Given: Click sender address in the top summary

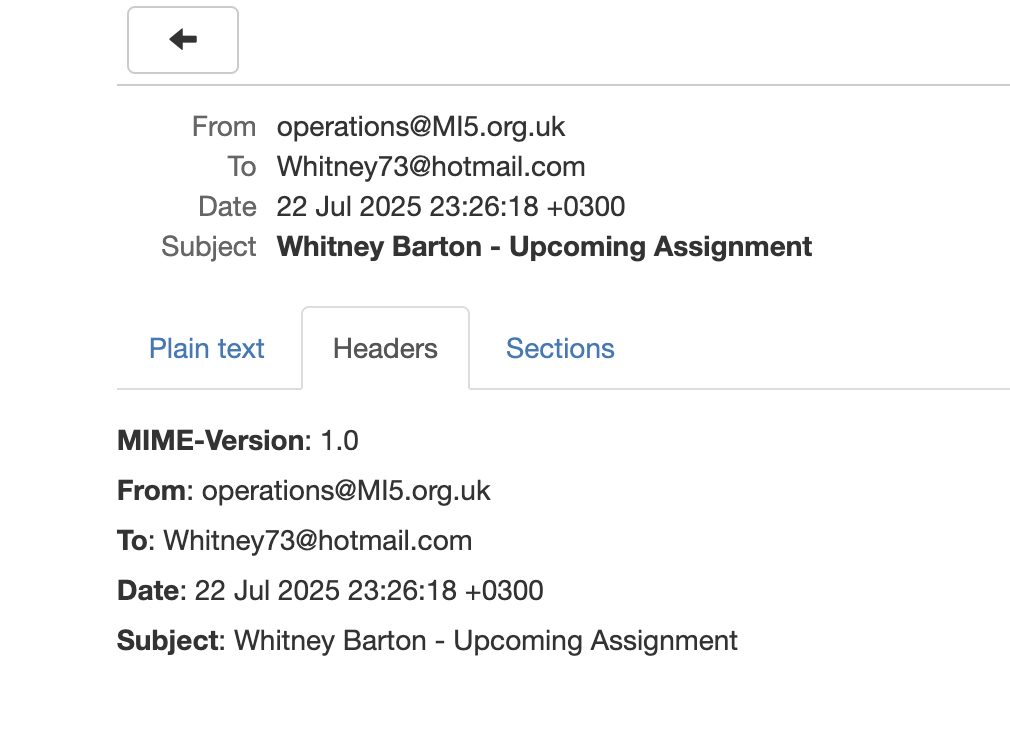Looking at the screenshot, I should coord(421,127).
